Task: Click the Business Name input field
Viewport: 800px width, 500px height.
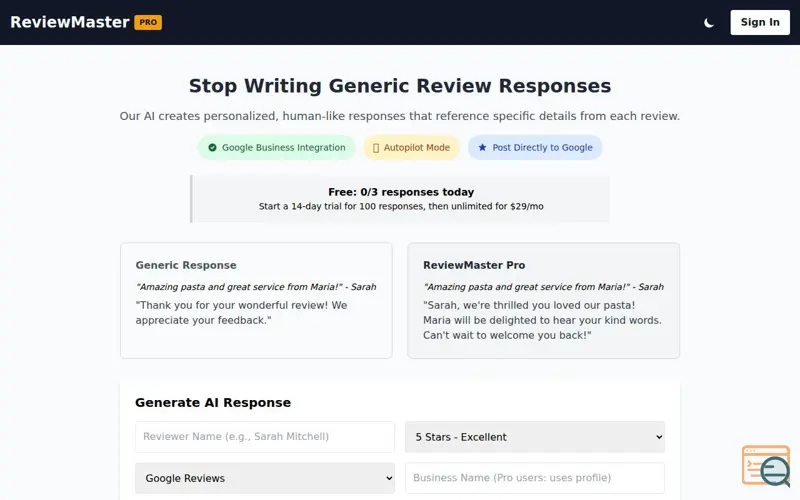Action: point(535,478)
